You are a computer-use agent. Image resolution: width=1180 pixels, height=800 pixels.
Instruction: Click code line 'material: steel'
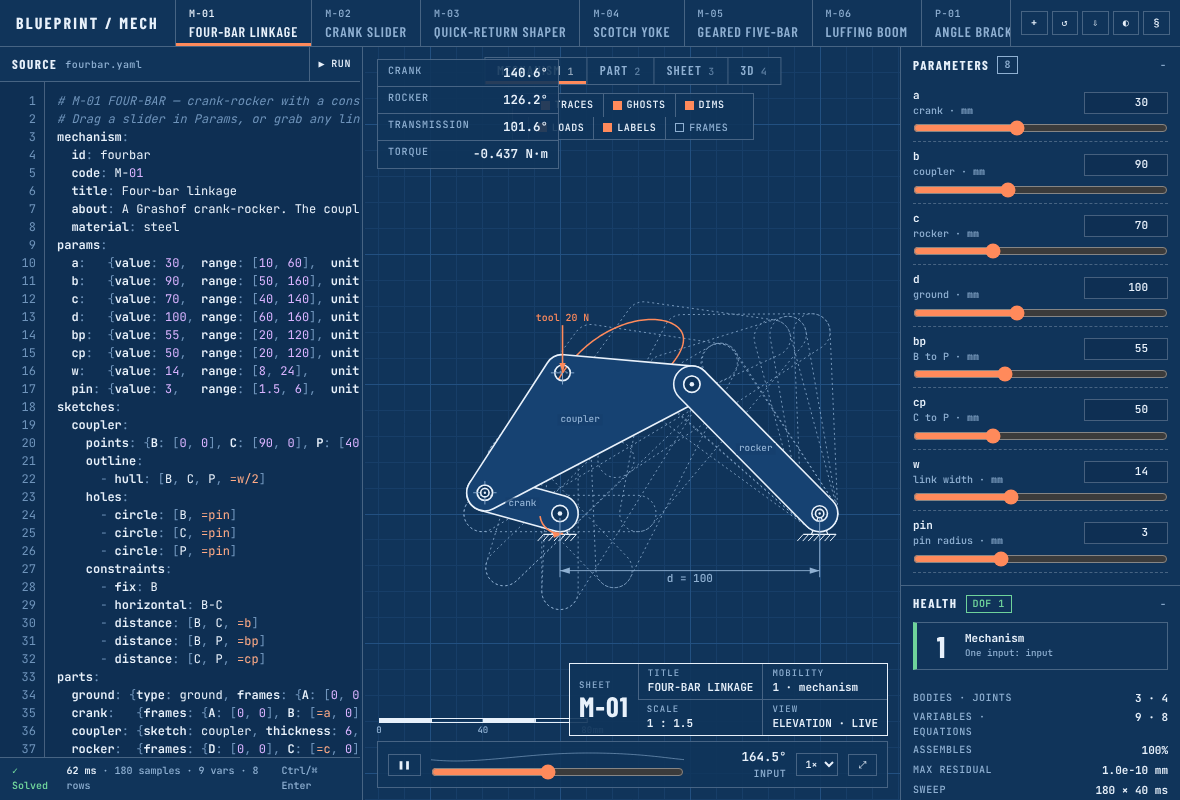(125, 227)
